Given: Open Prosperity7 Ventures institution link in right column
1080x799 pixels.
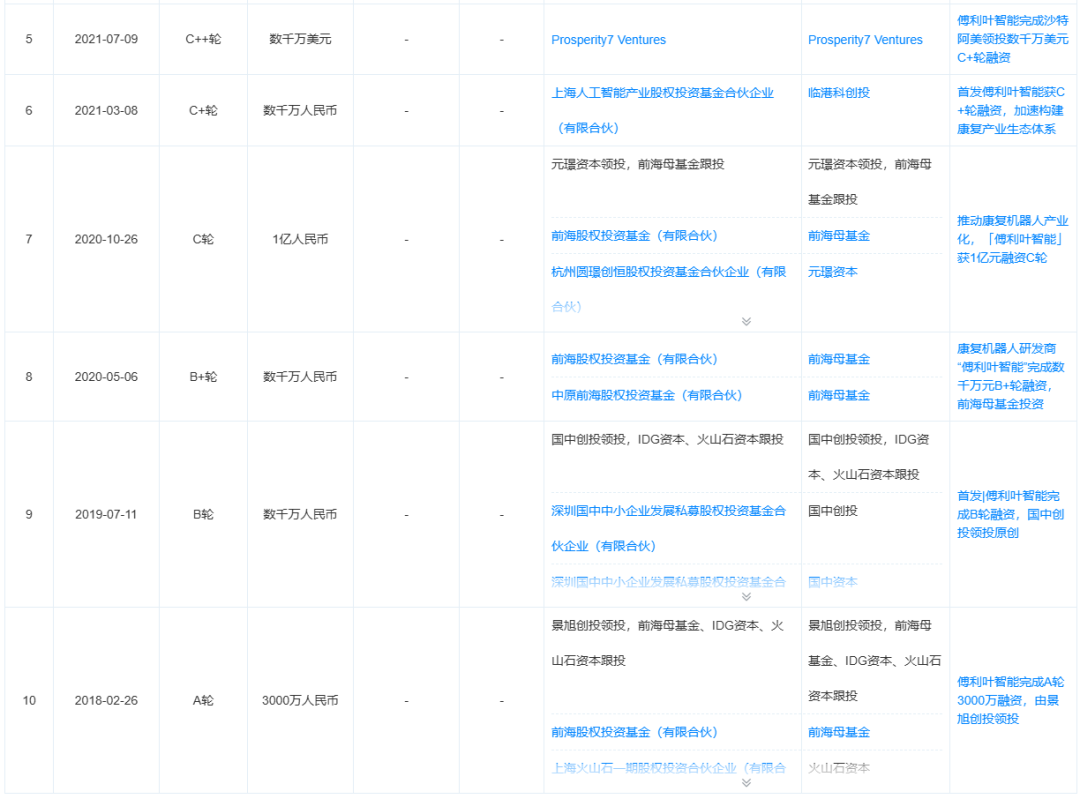Looking at the screenshot, I should pos(865,40).
